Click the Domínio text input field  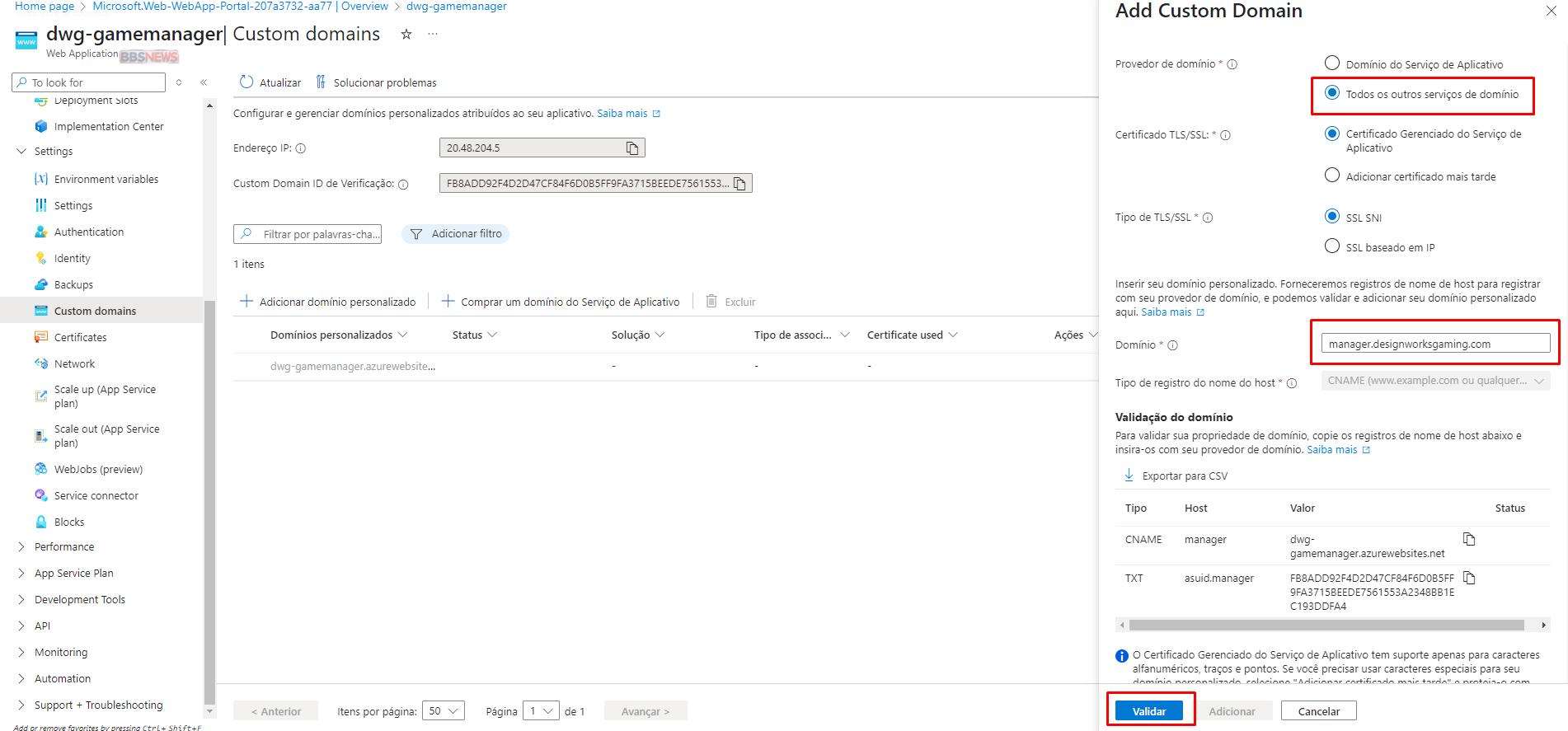[x=1434, y=344]
